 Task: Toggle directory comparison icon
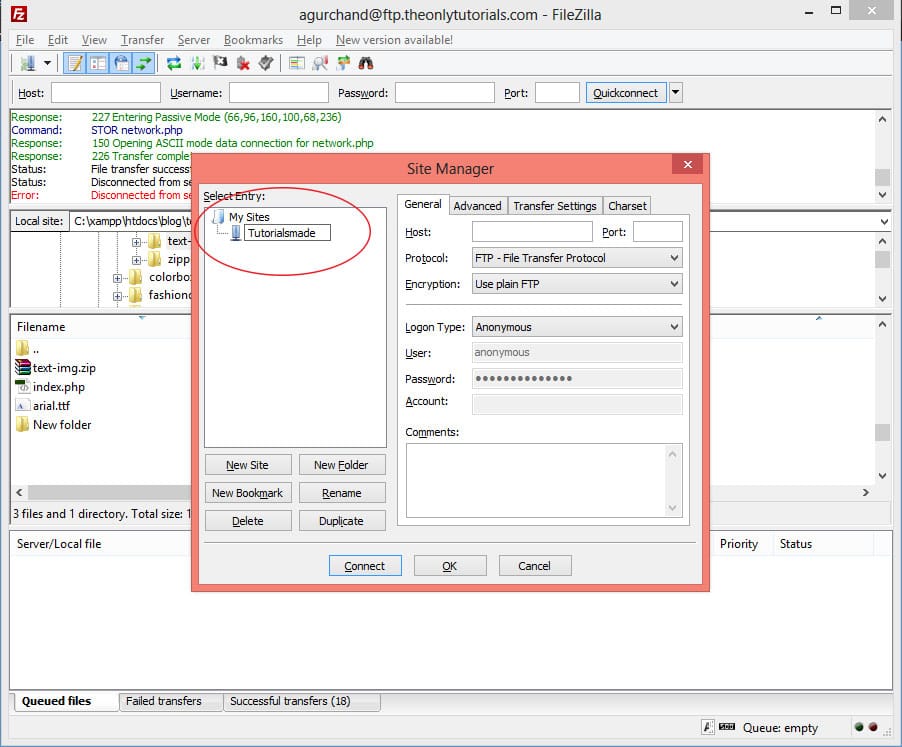[320, 63]
